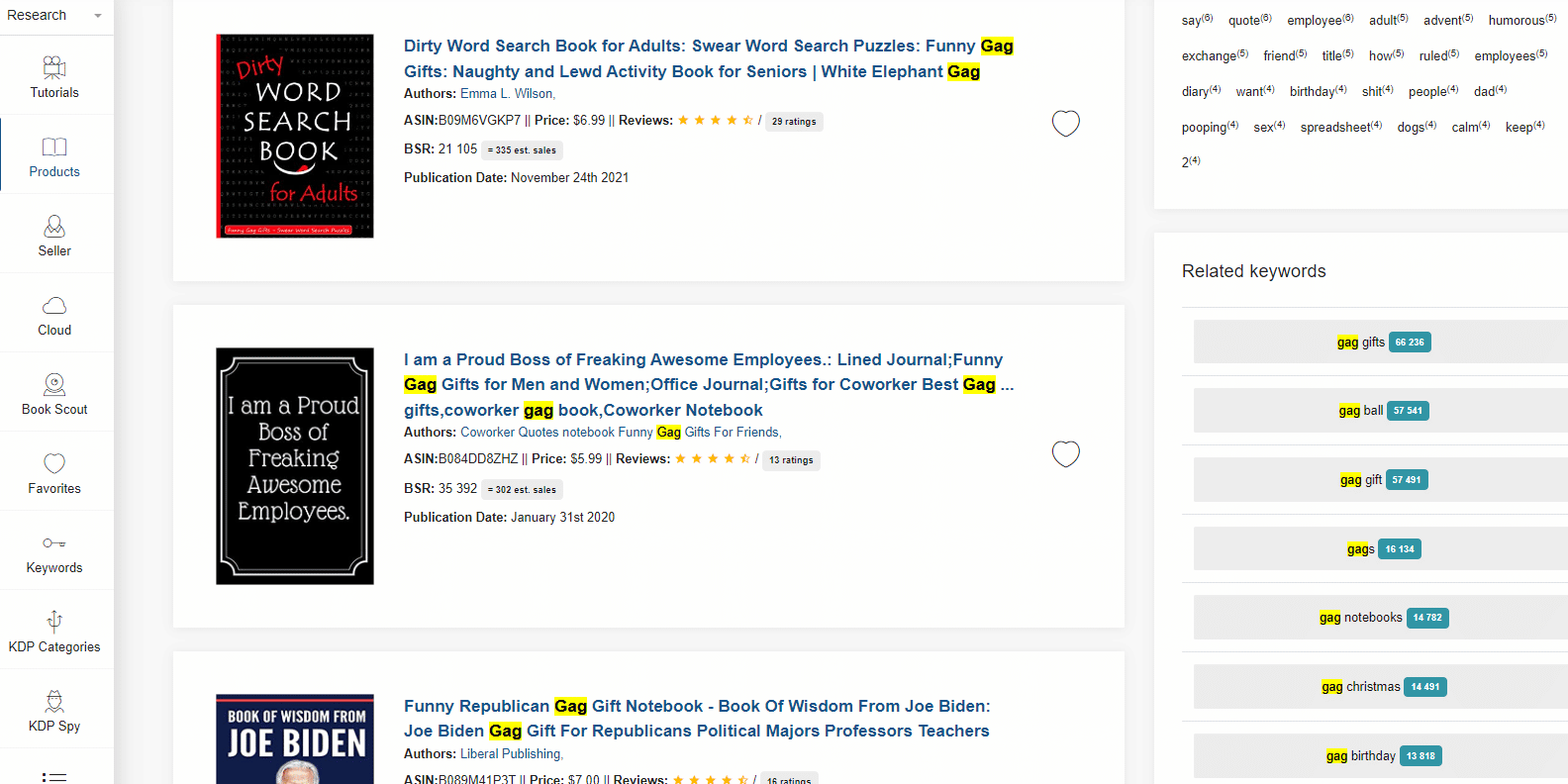Open the Keywords key icon
The image size is (1568, 784).
click(x=54, y=542)
